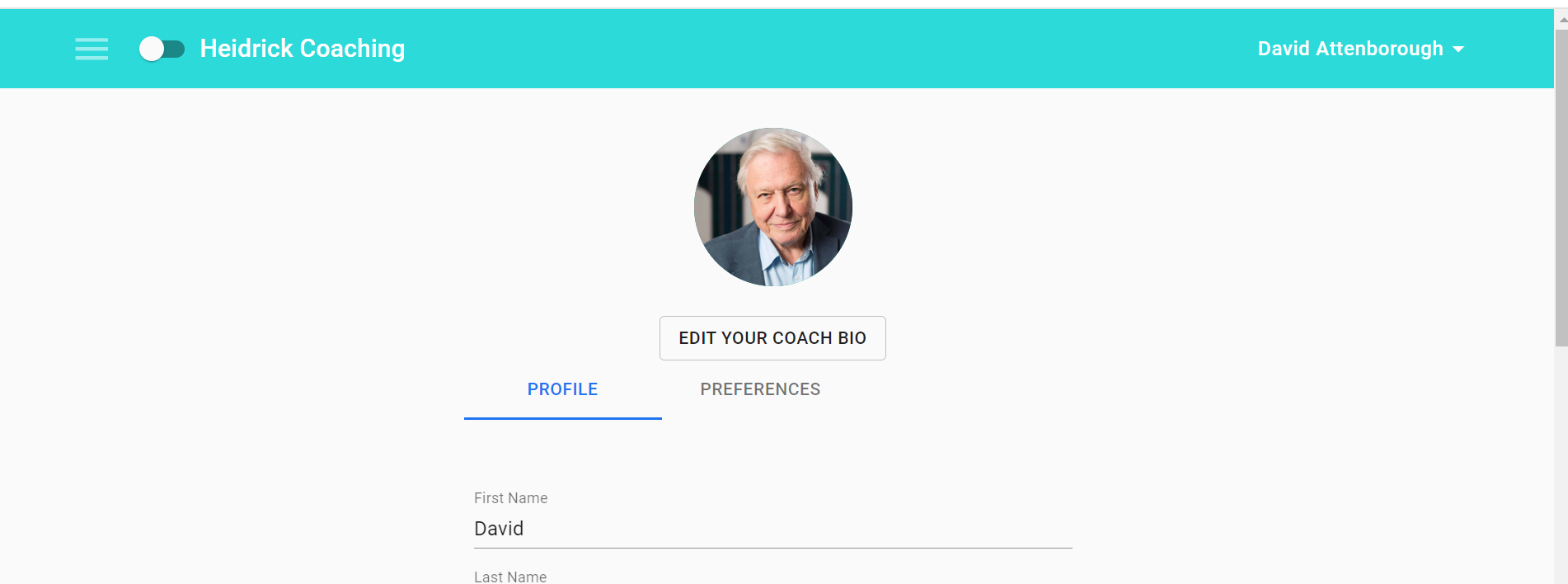The image size is (1568, 584).
Task: Switch to the Preferences tab
Action: [760, 389]
